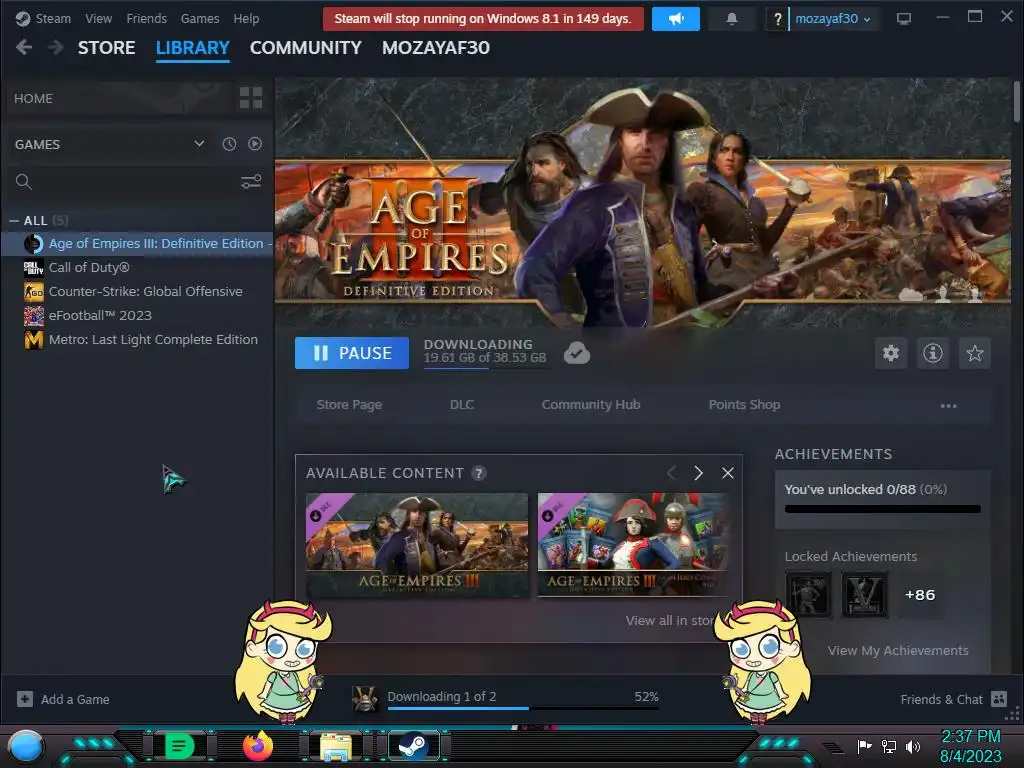Show next available content arrow
1024x768 pixels.
click(699, 473)
